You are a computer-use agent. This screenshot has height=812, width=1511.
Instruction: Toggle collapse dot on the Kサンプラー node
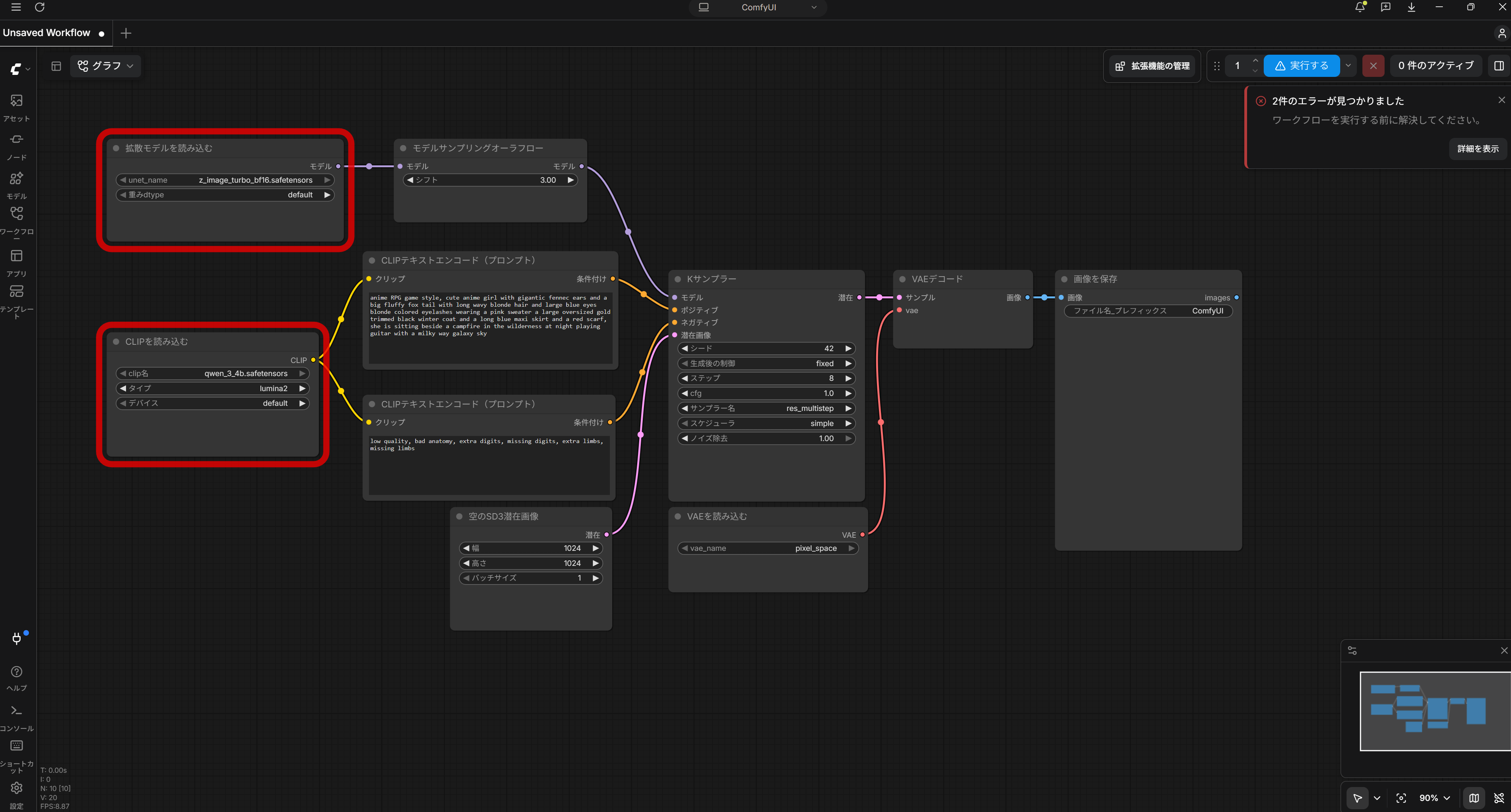(678, 279)
